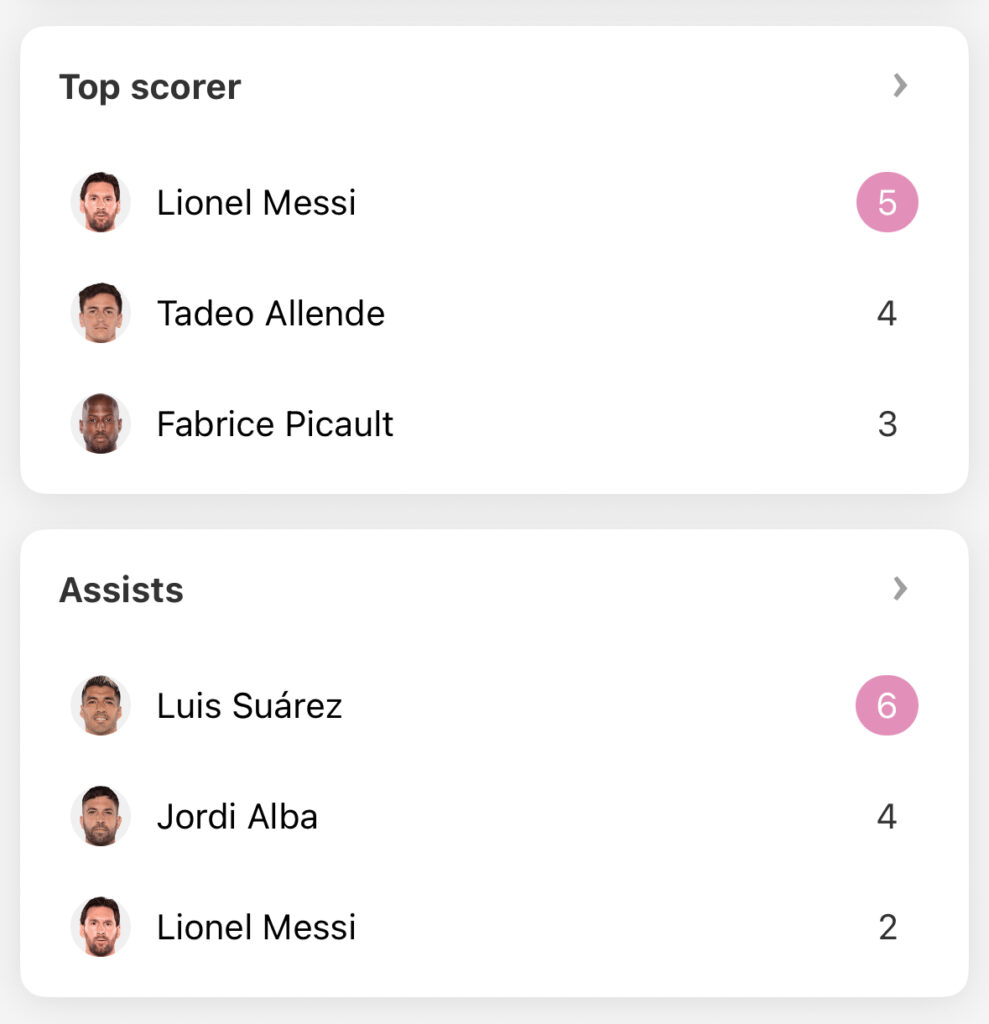Open the Assists section heading
This screenshot has height=1024, width=989.
point(122,590)
